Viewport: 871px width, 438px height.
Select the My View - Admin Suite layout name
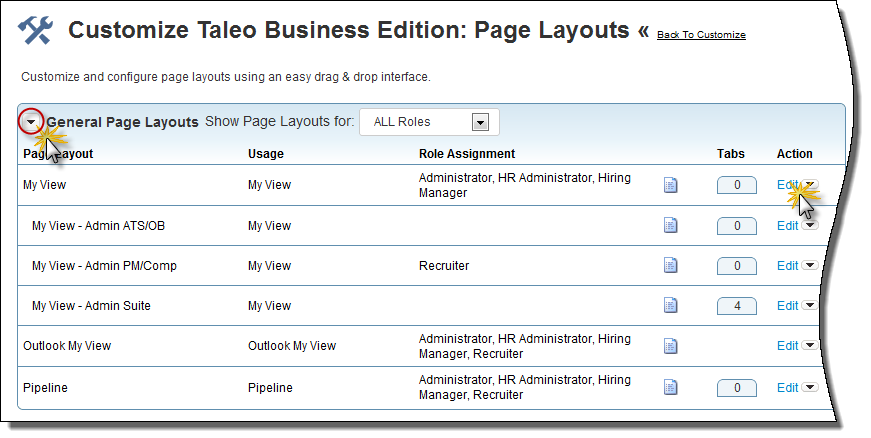tap(91, 306)
